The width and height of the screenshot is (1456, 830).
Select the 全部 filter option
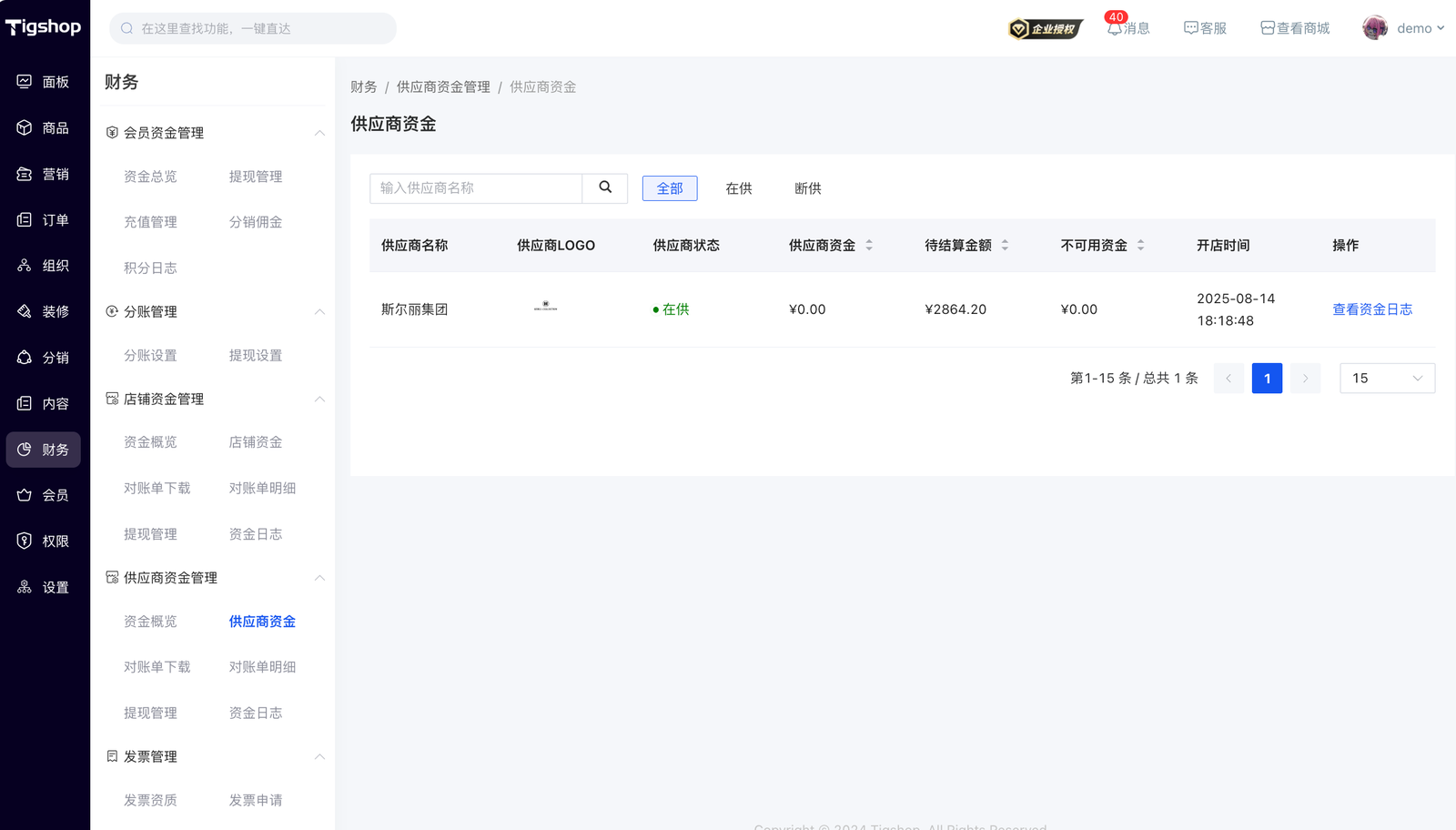click(x=670, y=188)
